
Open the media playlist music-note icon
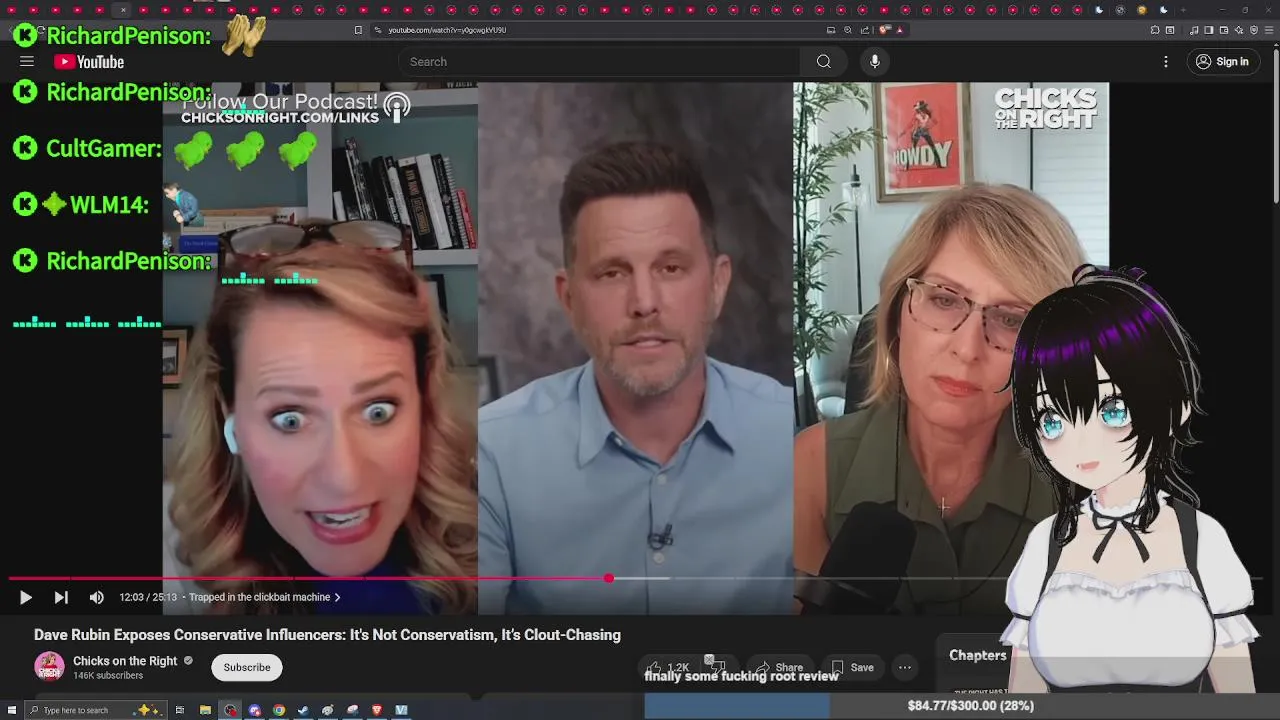[1195, 30]
